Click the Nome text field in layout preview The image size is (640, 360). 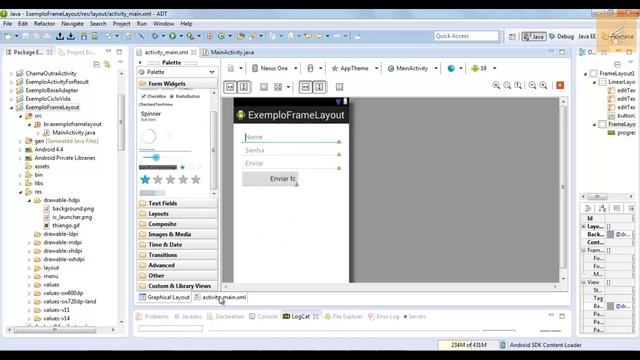point(291,137)
